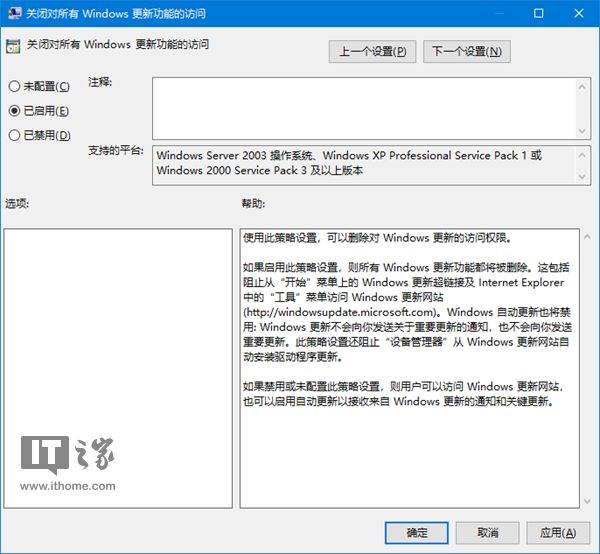Click the 注释 label
Image resolution: width=600 pixels, height=554 pixels.
coord(100,82)
